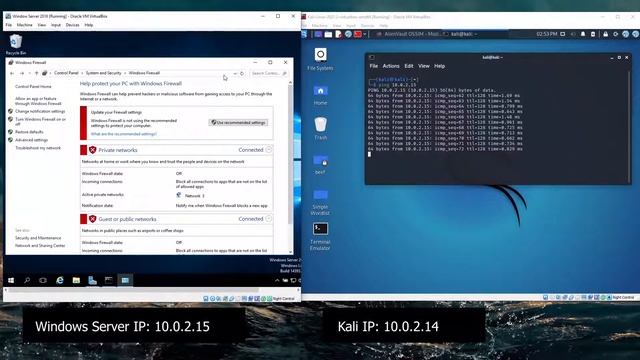Open Network and Sharing Center link

coord(40,246)
